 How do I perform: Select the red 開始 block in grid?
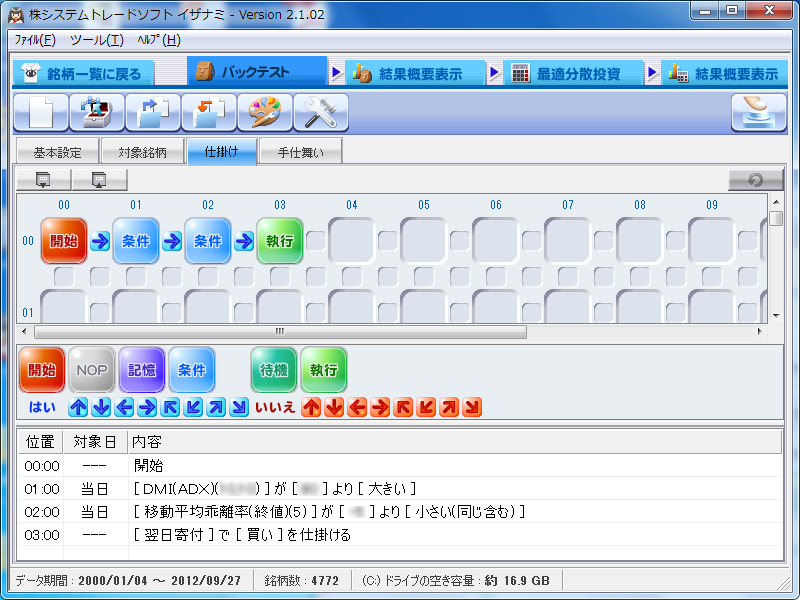pyautogui.click(x=64, y=241)
